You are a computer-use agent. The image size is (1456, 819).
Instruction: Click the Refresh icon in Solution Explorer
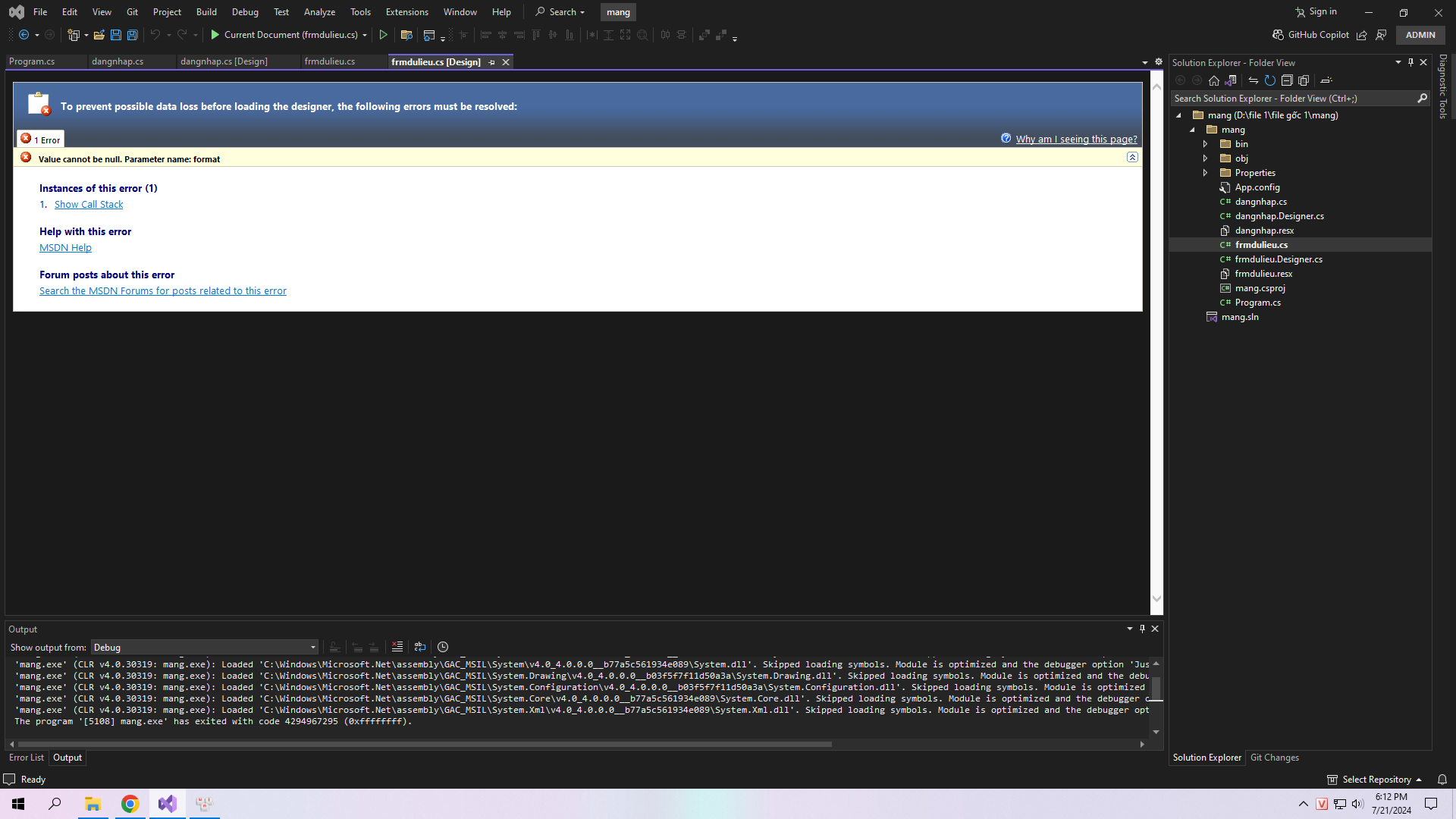pos(1269,80)
